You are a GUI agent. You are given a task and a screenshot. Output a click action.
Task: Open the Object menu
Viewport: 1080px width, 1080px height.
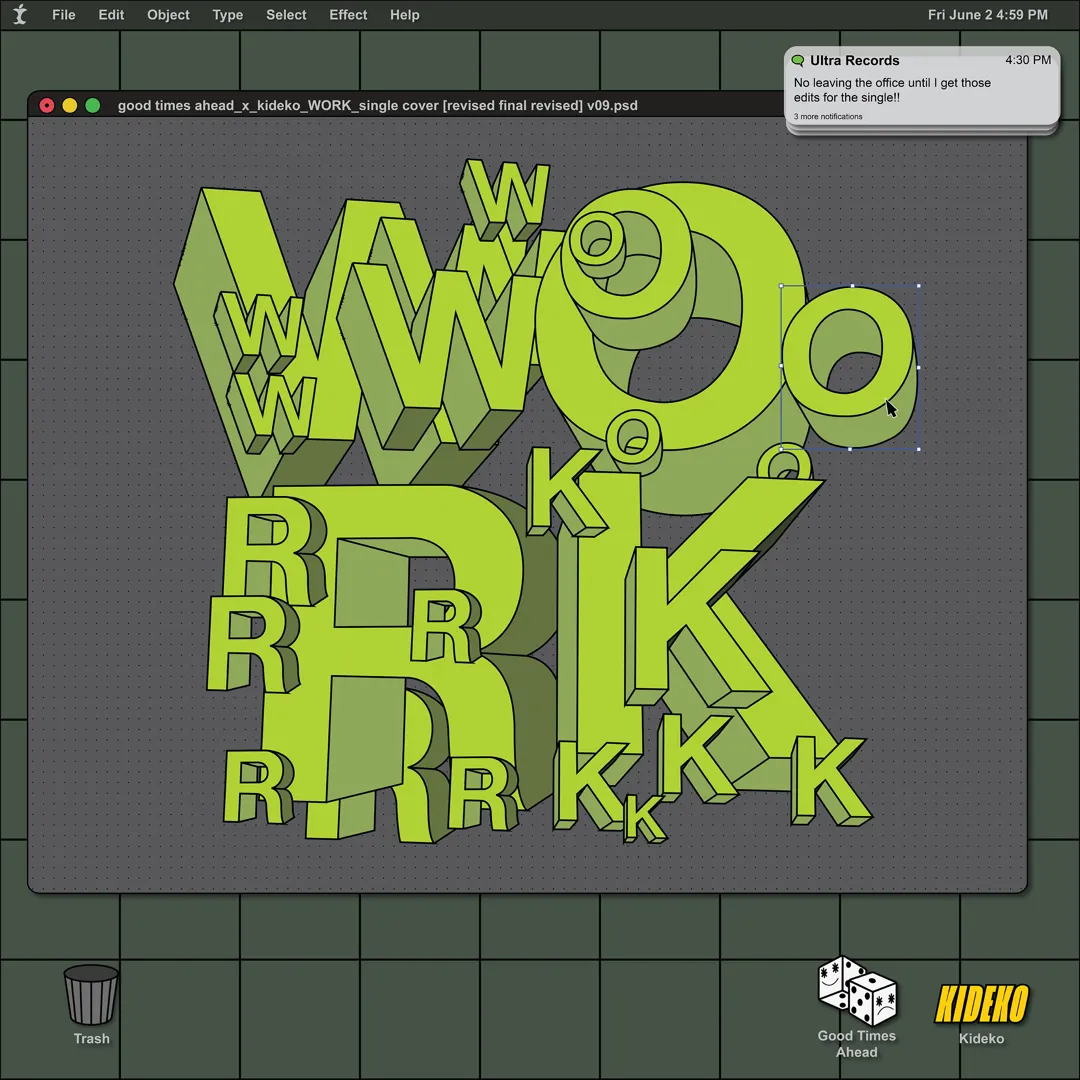(x=168, y=15)
